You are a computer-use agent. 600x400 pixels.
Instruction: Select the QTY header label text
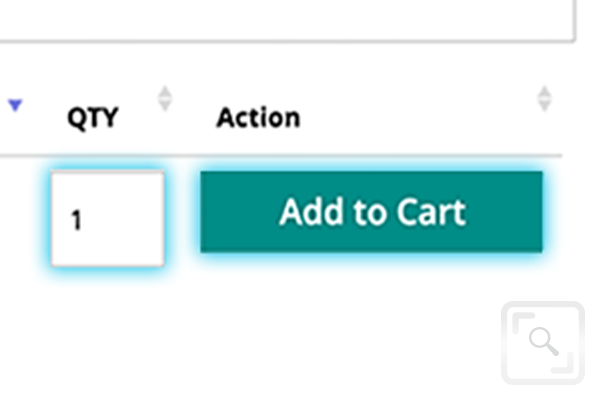point(93,118)
